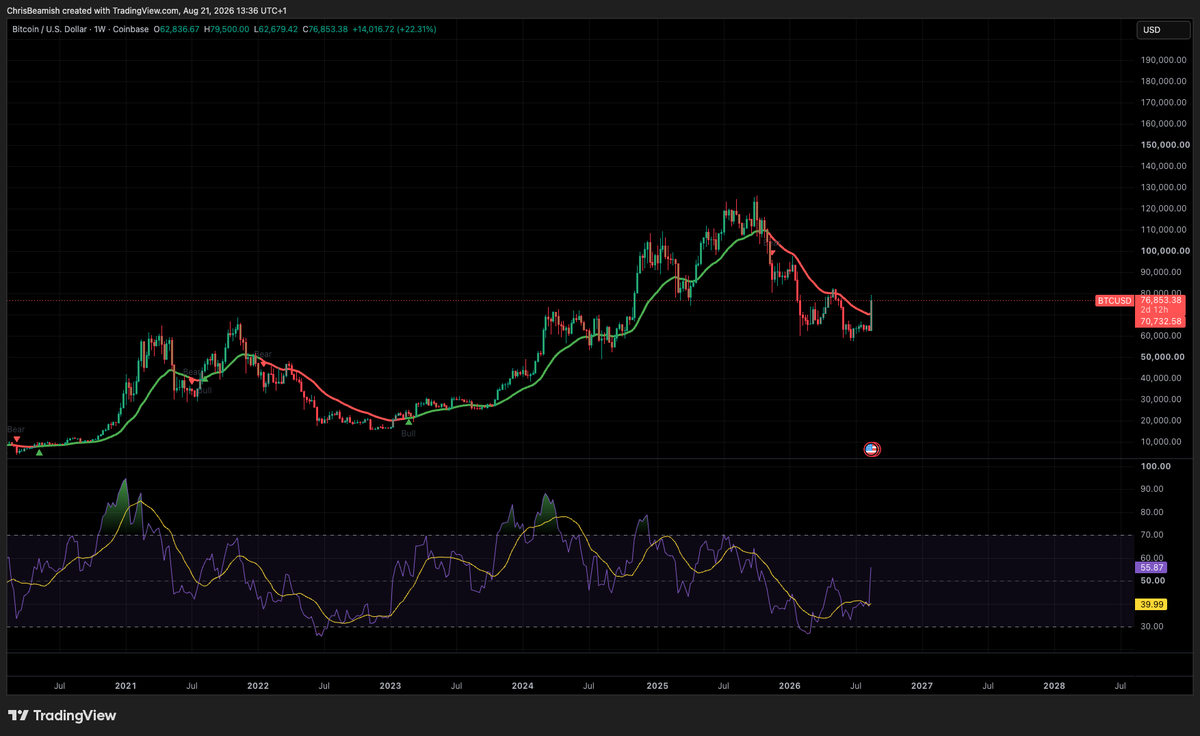The image size is (1200, 736).
Task: Click the 76,853.38 current price label
Action: coord(1162,300)
